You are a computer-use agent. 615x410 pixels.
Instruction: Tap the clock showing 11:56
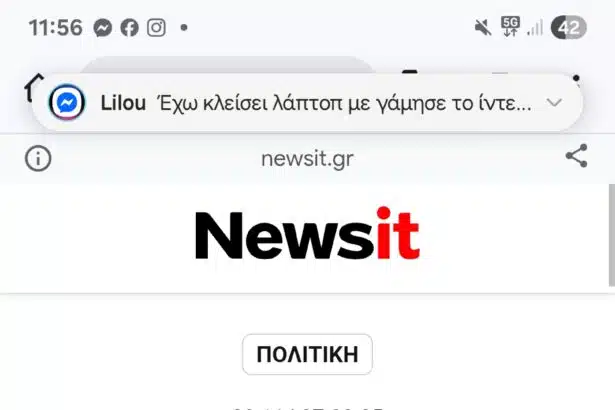(x=56, y=28)
